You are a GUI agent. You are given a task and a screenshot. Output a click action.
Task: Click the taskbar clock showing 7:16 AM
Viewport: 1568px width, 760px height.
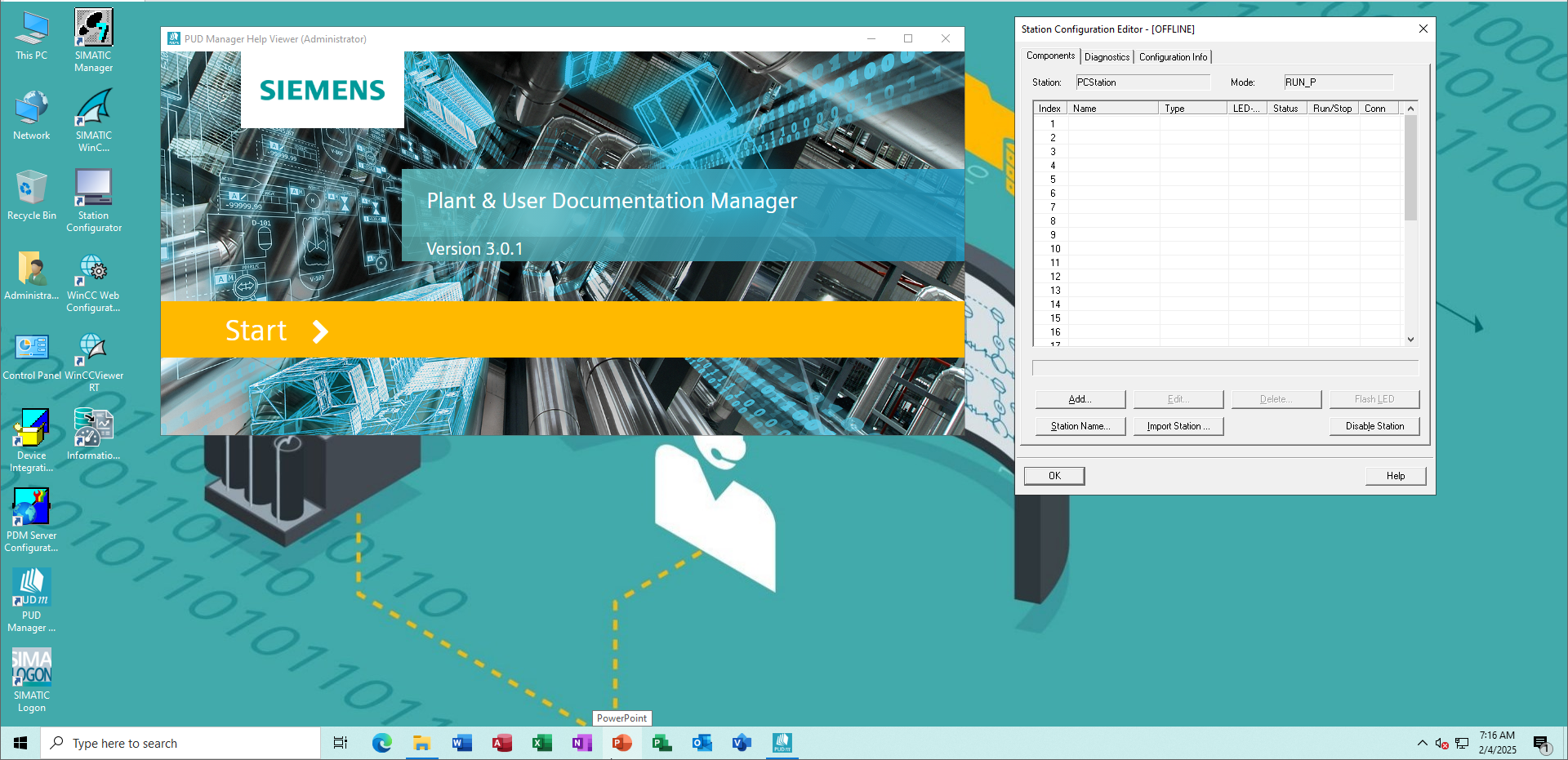(x=1497, y=743)
